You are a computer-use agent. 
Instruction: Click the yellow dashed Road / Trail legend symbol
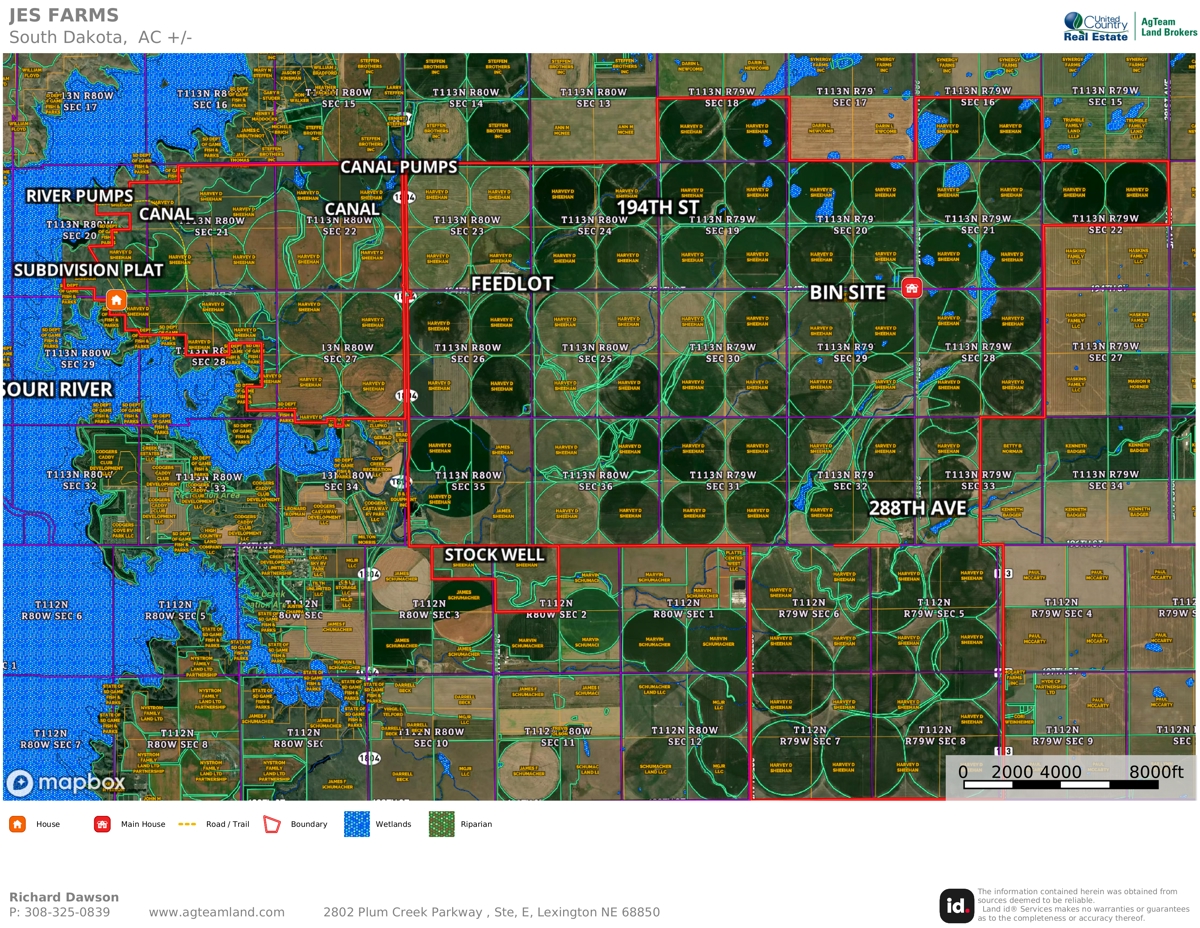tap(186, 824)
